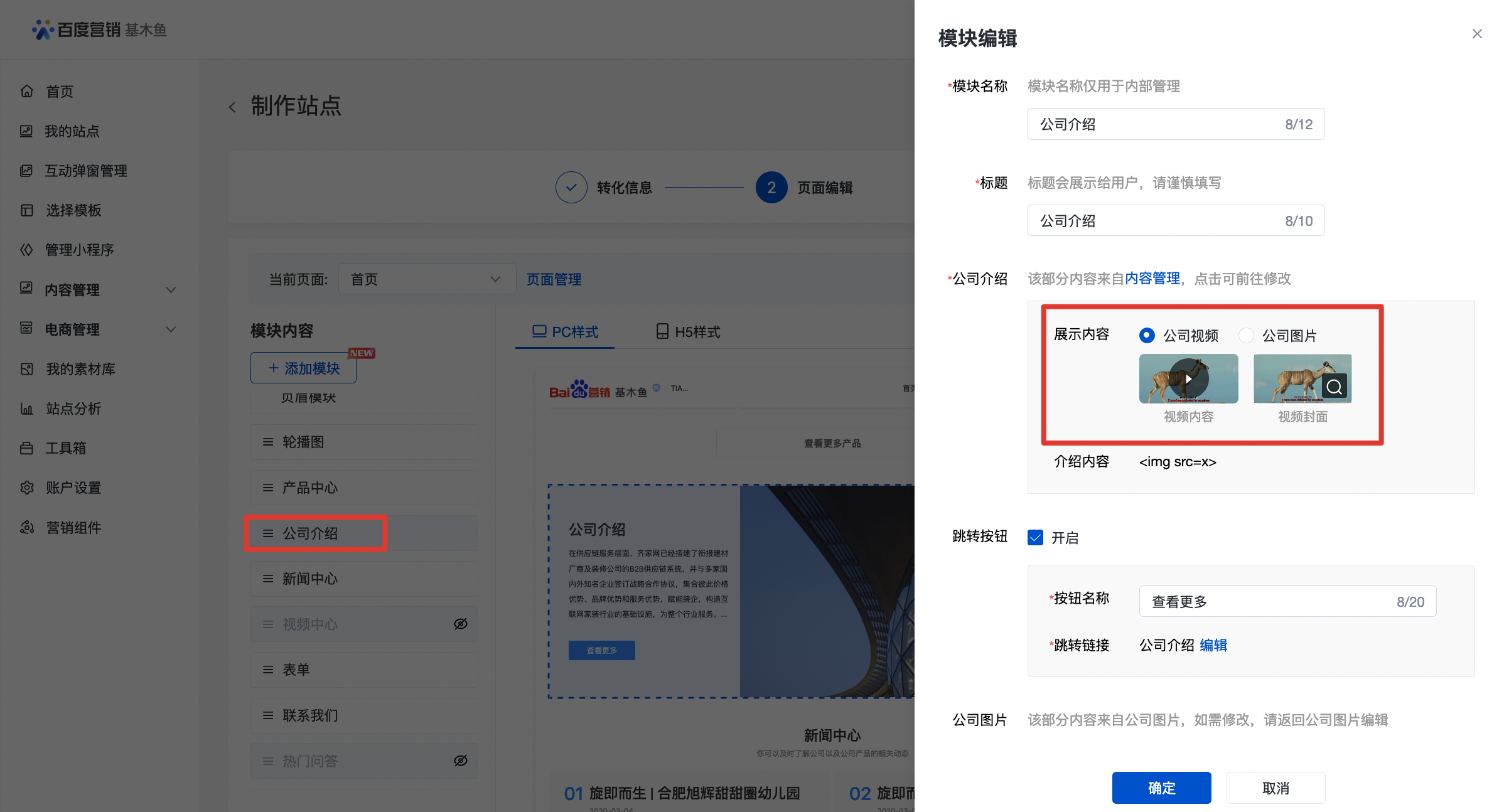Expand the 内容管理 sidebar menu
The image size is (1509, 812).
pyautogui.click(x=171, y=290)
